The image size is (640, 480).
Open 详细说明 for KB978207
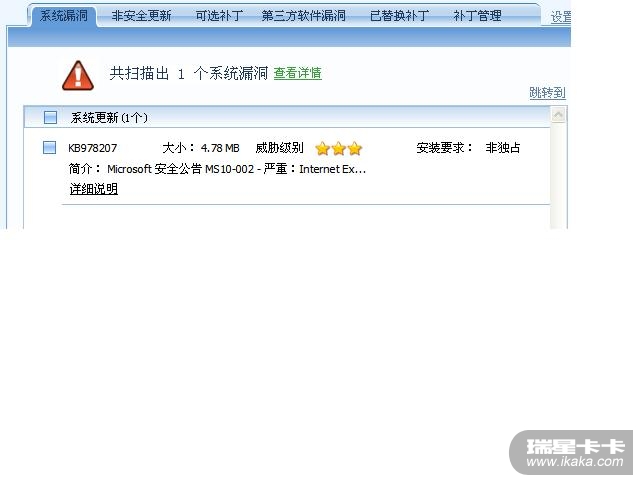(x=93, y=189)
